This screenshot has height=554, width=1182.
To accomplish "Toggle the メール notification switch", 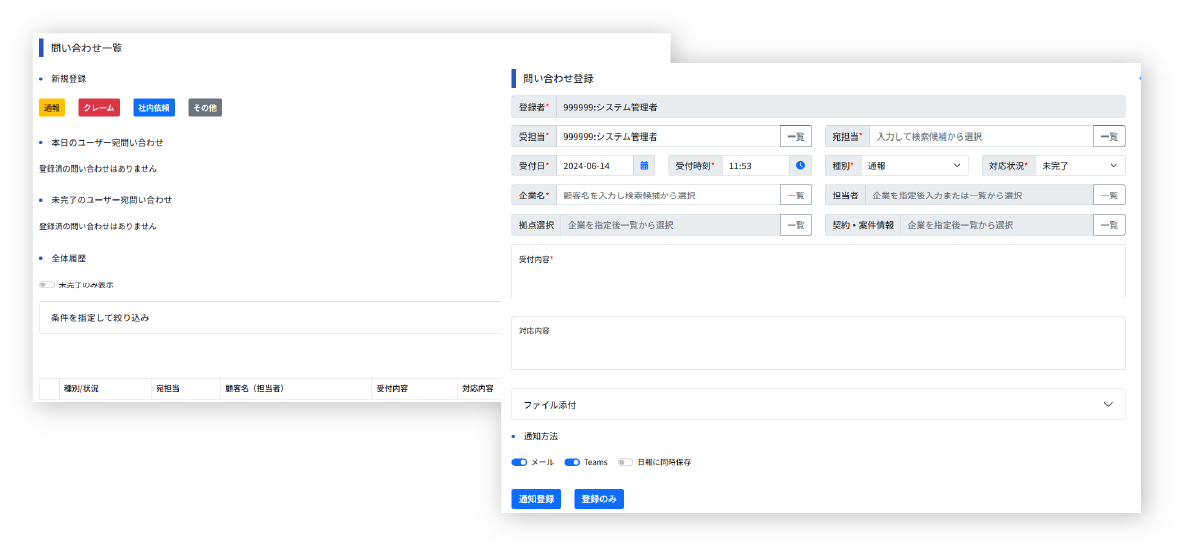I will click(x=519, y=463).
